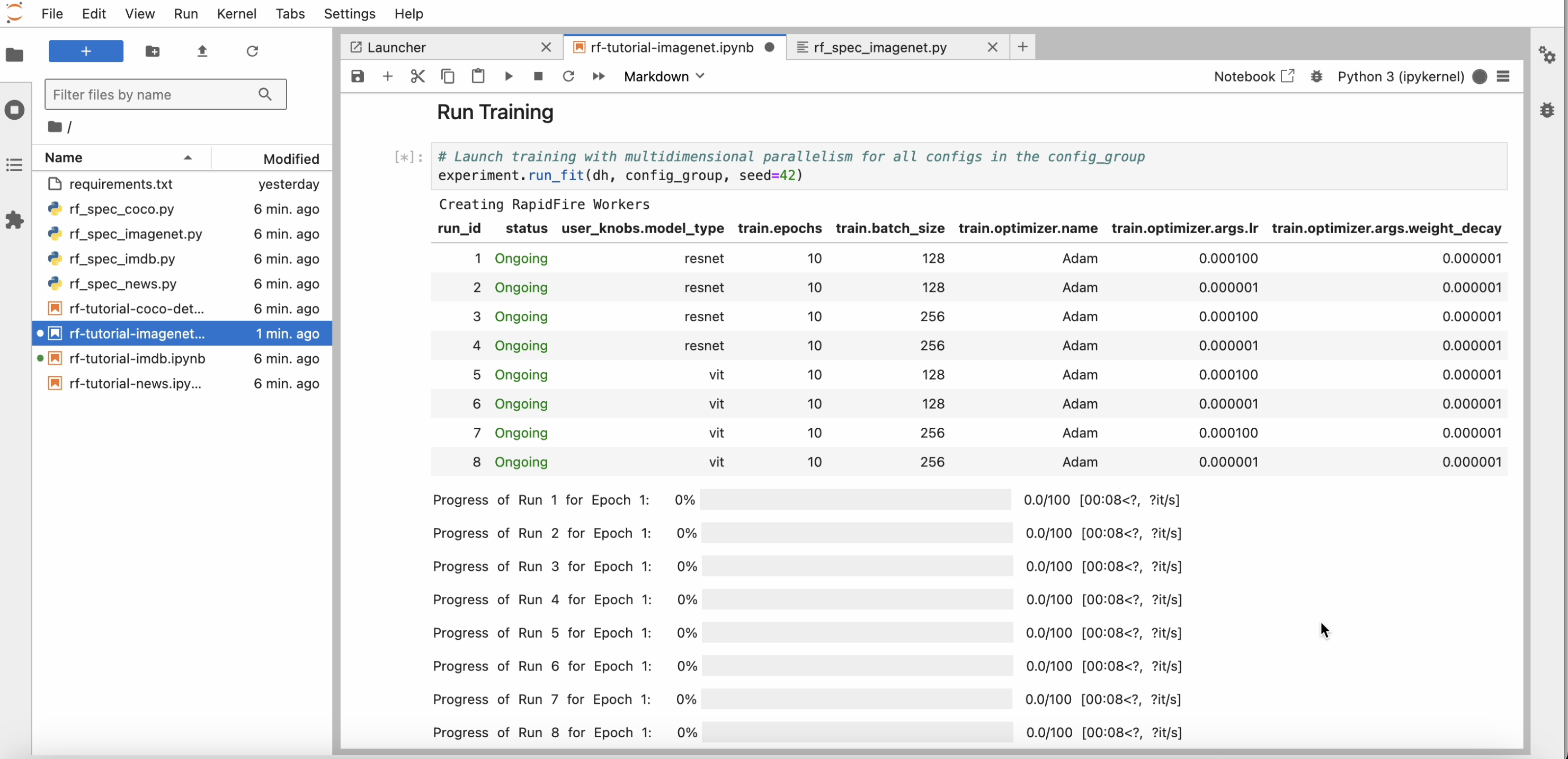Open the Tabs menu
This screenshot has width=1568, height=759.
pyautogui.click(x=290, y=13)
